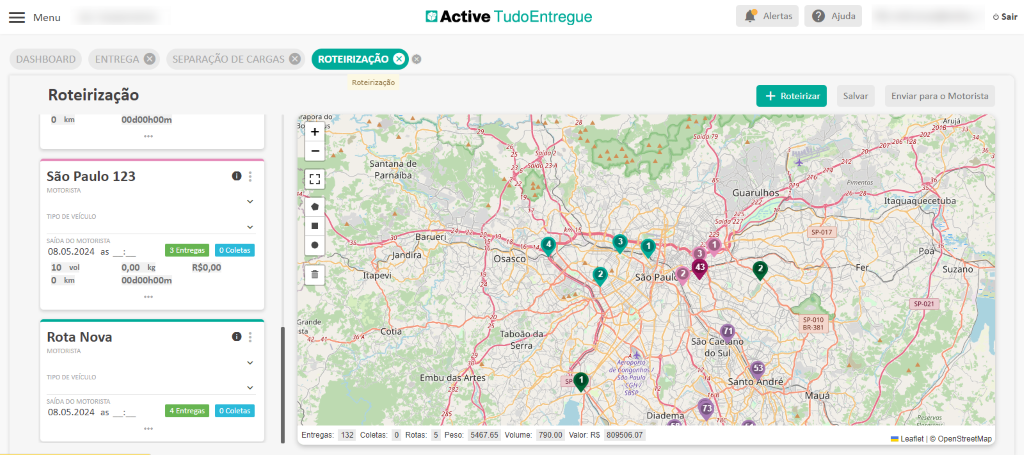The height and width of the screenshot is (455, 1024).
Task: Click the route list vertical scrollbar
Action: click(x=283, y=385)
